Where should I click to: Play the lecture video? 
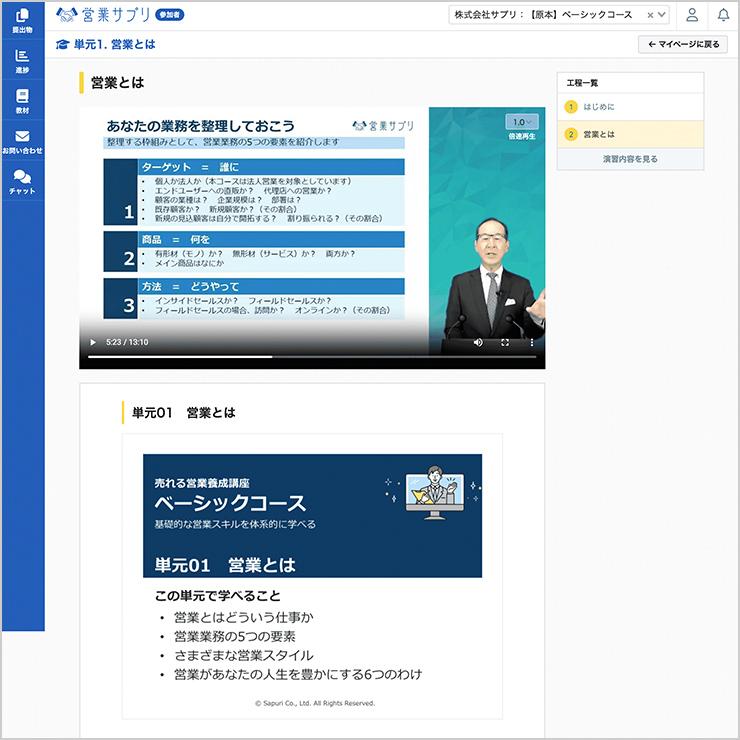point(93,342)
